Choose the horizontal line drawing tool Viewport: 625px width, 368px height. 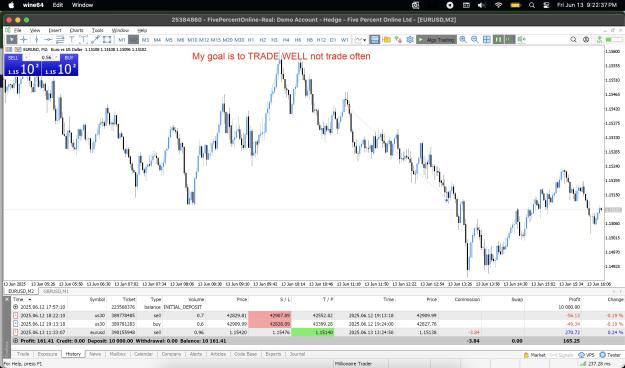pyautogui.click(x=48, y=39)
